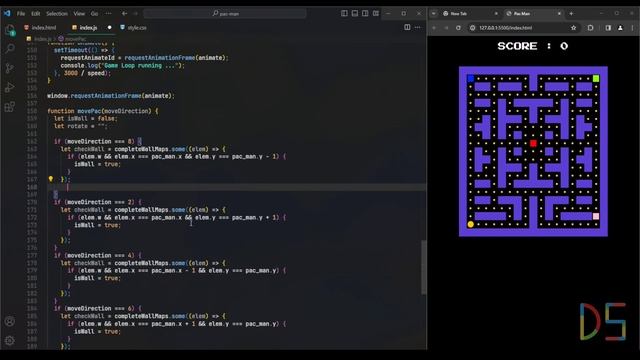The width and height of the screenshot is (640, 360).
Task: Click the pac-man command center search box
Action: [225, 13]
